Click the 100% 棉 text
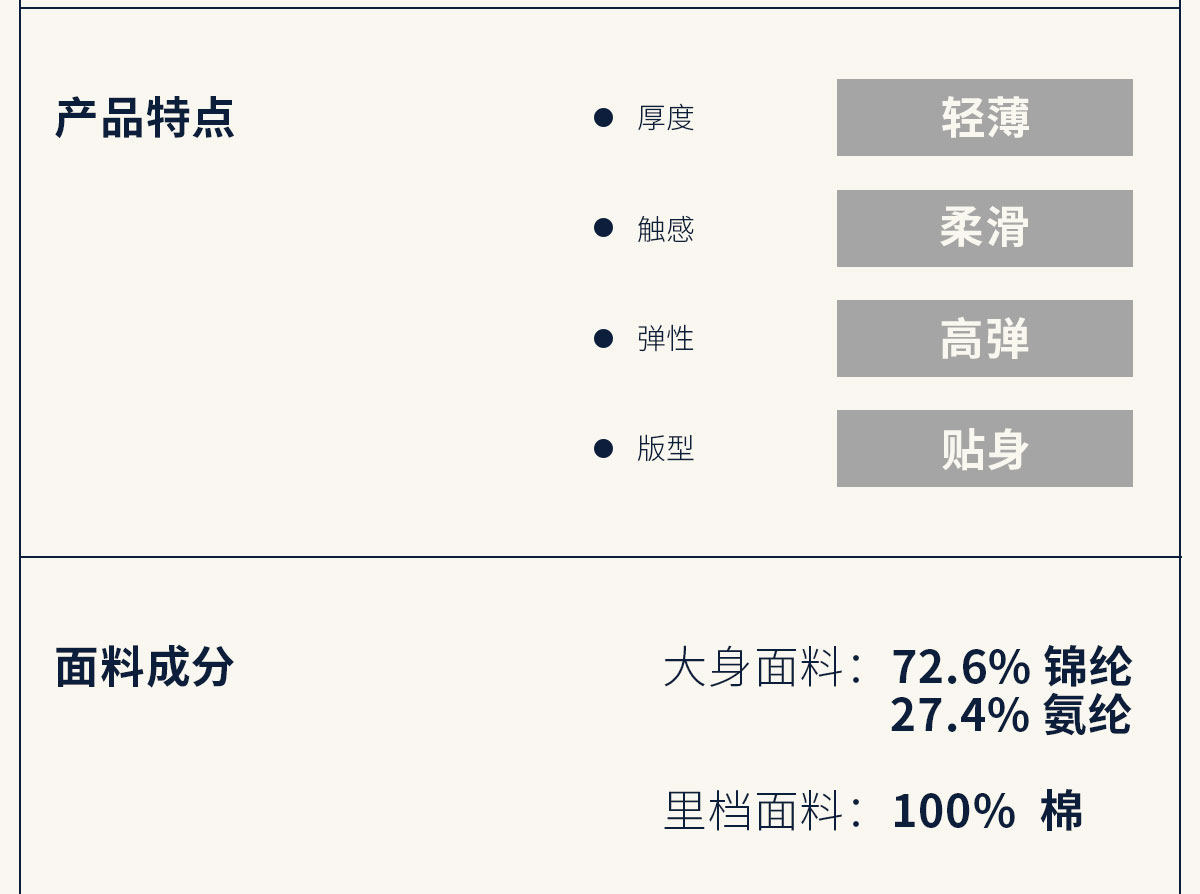The image size is (1200, 894). coord(986,811)
